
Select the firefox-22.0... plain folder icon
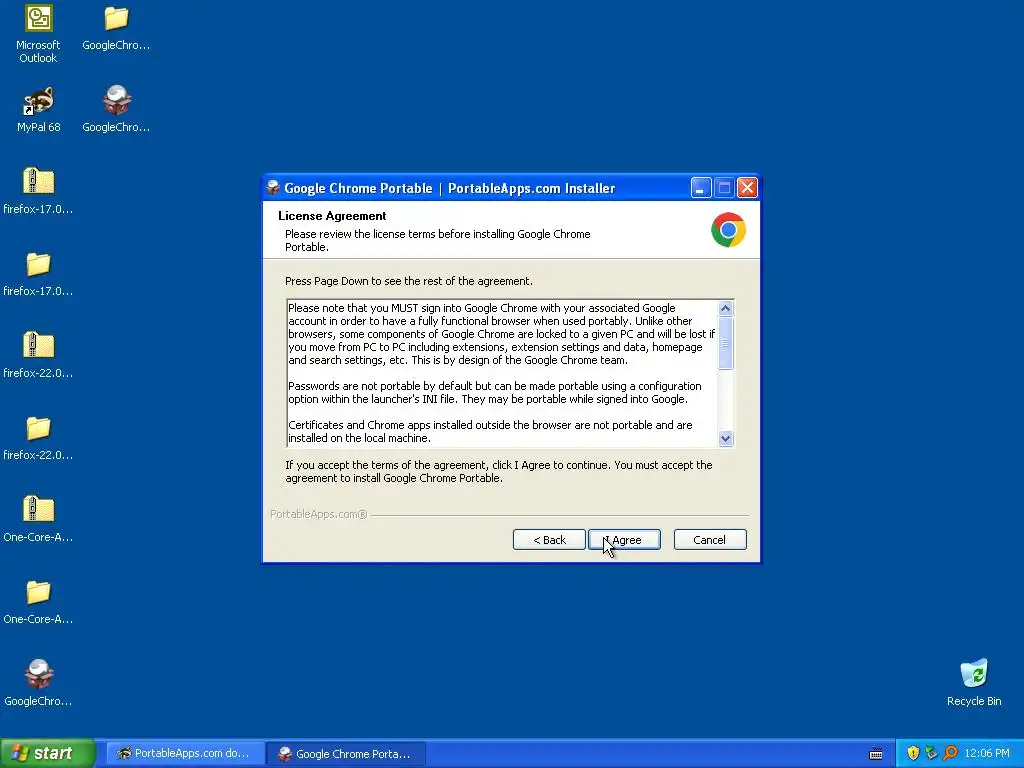pos(38,438)
